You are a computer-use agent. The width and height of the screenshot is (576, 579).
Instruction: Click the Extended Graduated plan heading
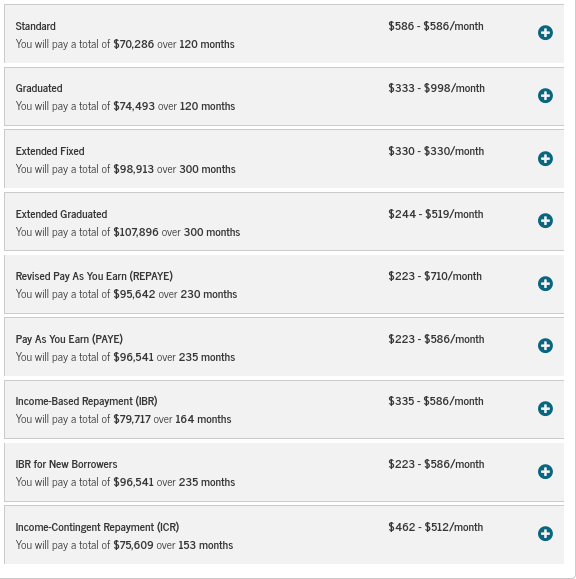pos(61,214)
